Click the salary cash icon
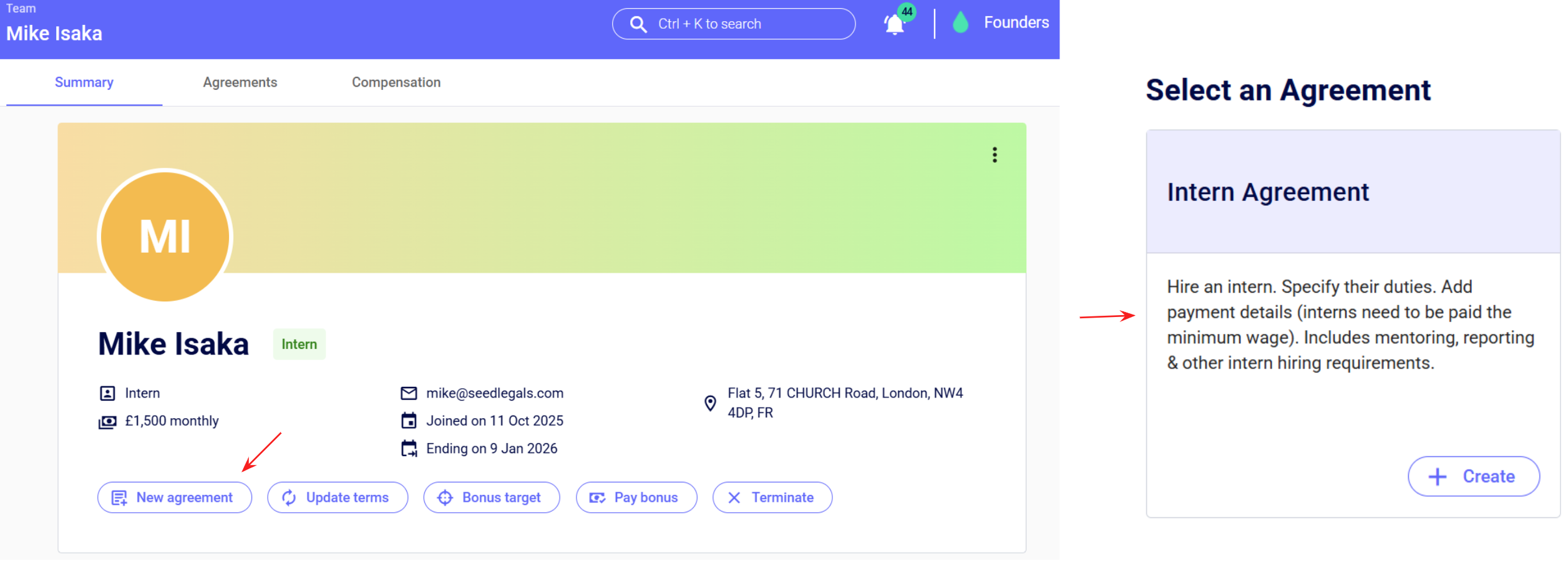The width and height of the screenshot is (1568, 561). pos(107,422)
